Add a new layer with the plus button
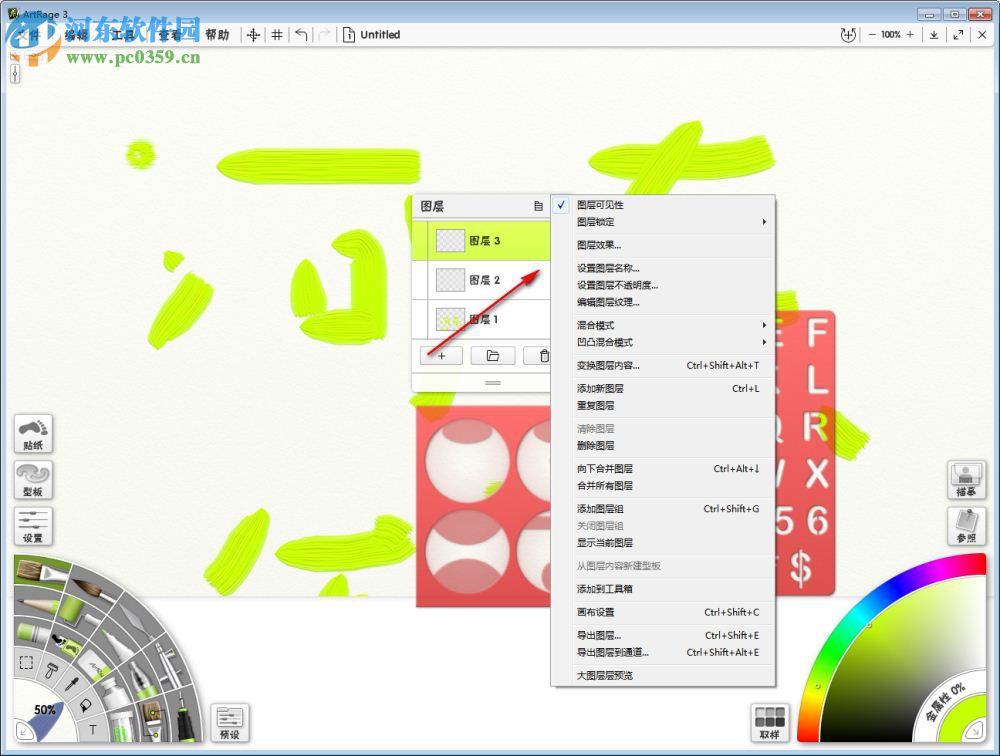1000x756 pixels. click(x=441, y=355)
